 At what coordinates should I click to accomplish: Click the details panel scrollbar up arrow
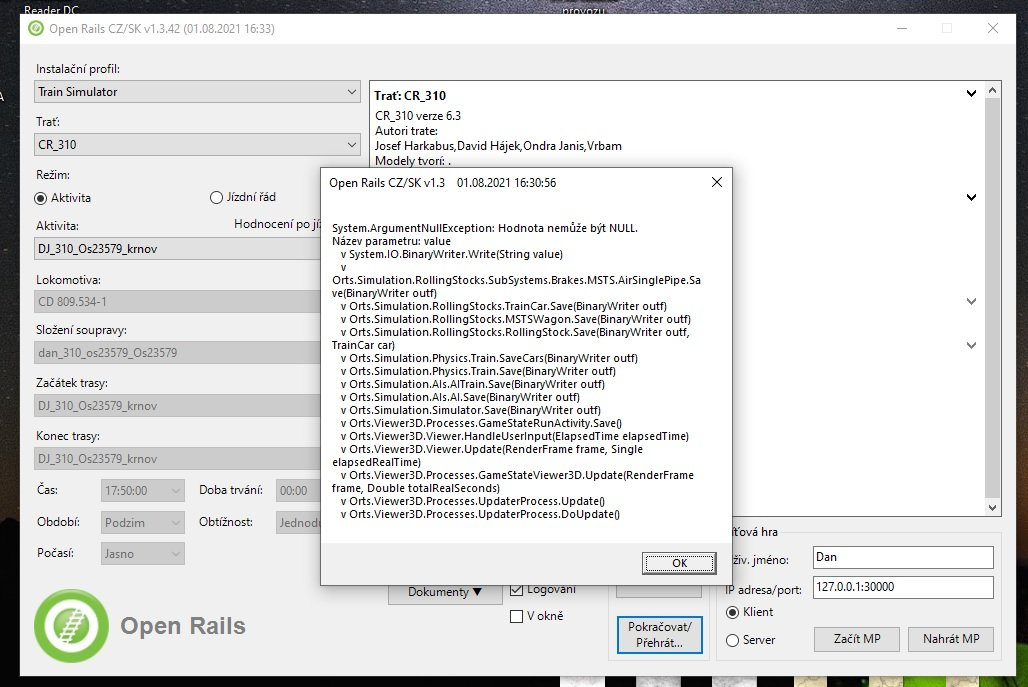(x=993, y=90)
